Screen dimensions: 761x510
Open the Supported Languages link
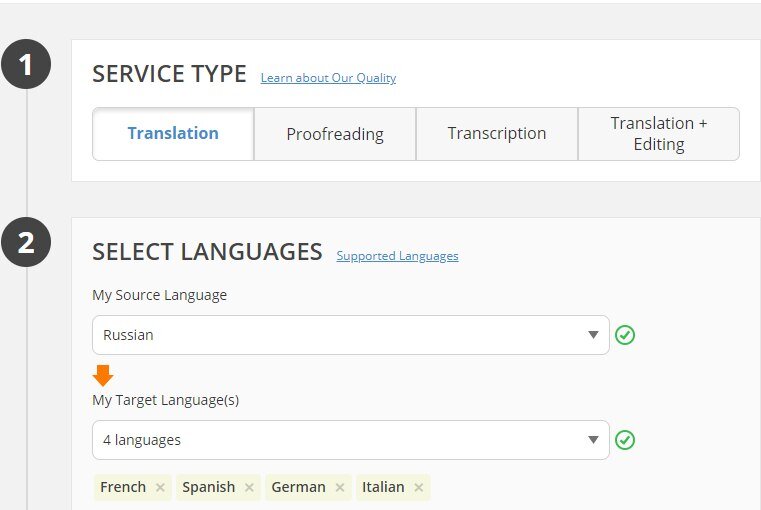[397, 256]
